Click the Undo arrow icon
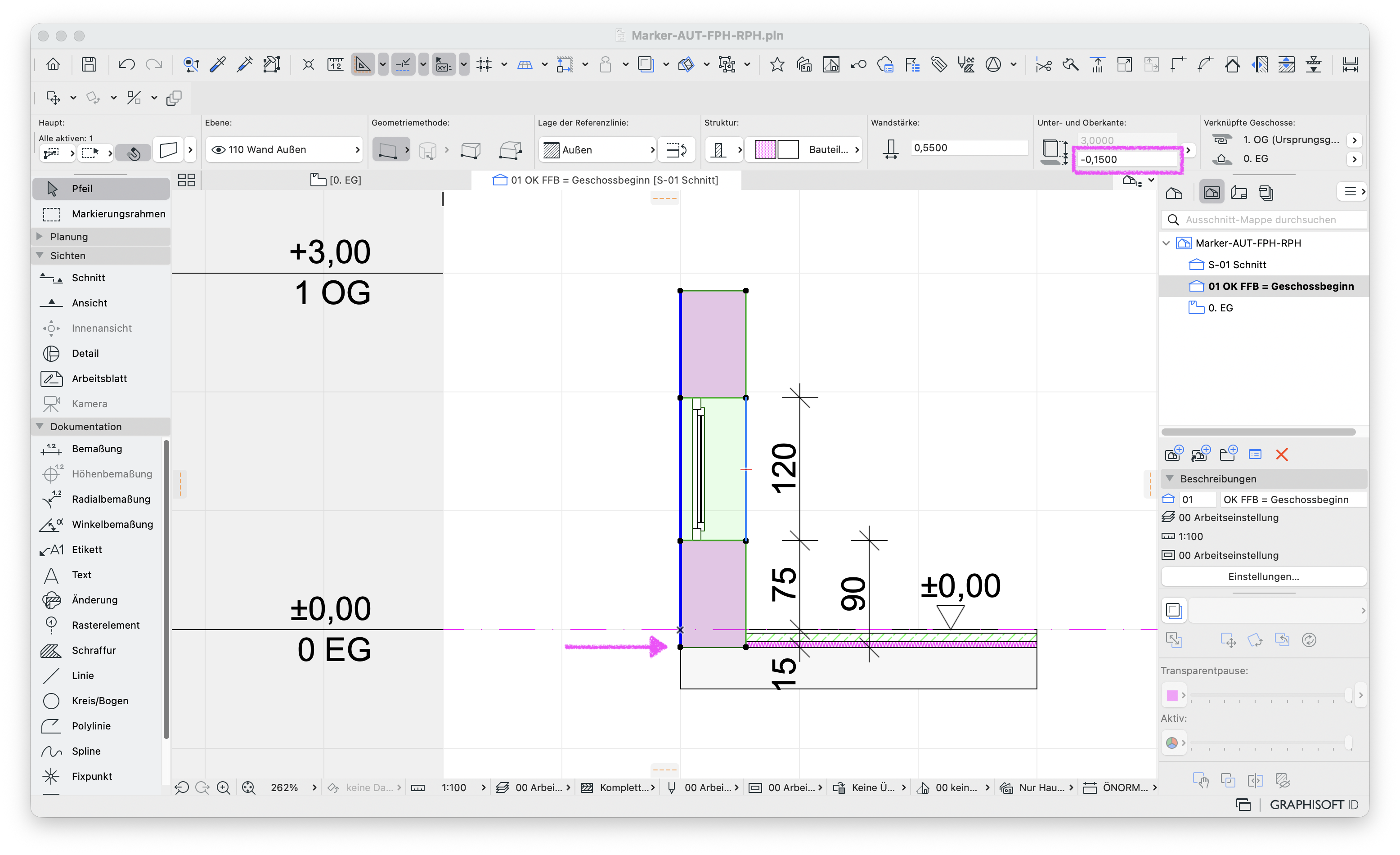Viewport: 1400px width, 855px height. click(x=126, y=64)
